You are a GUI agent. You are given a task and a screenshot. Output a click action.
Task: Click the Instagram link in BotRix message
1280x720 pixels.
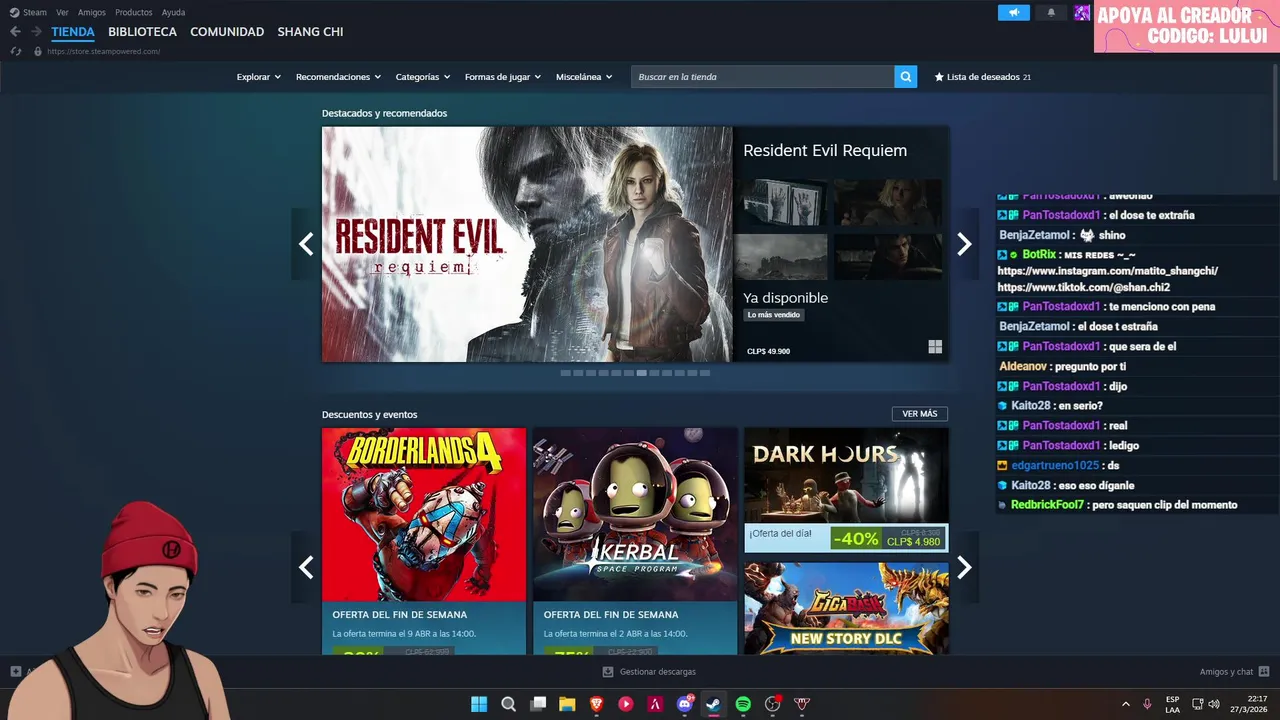[x=1107, y=271]
